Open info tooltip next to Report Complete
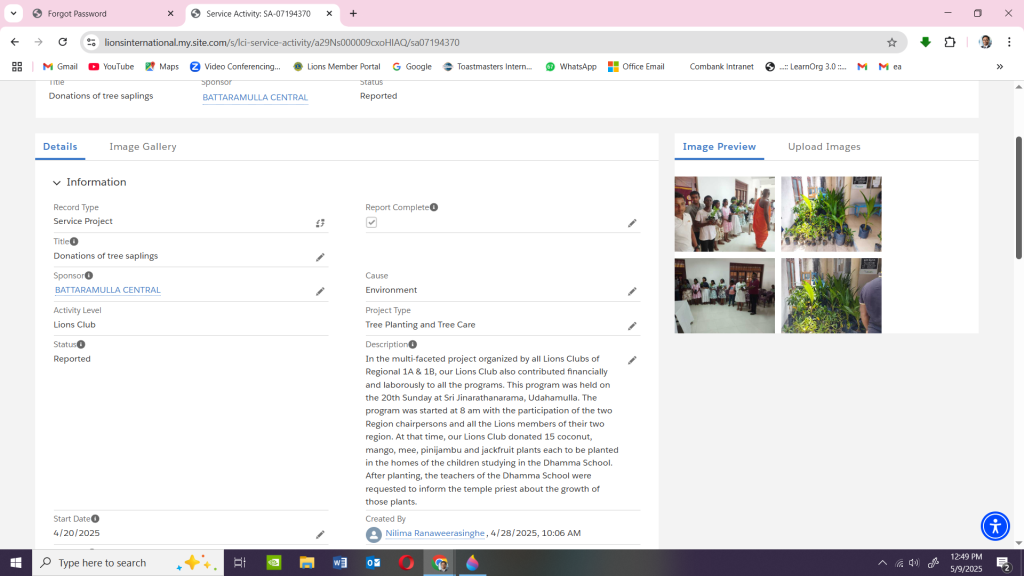Image resolution: width=1024 pixels, height=576 pixels. [434, 207]
